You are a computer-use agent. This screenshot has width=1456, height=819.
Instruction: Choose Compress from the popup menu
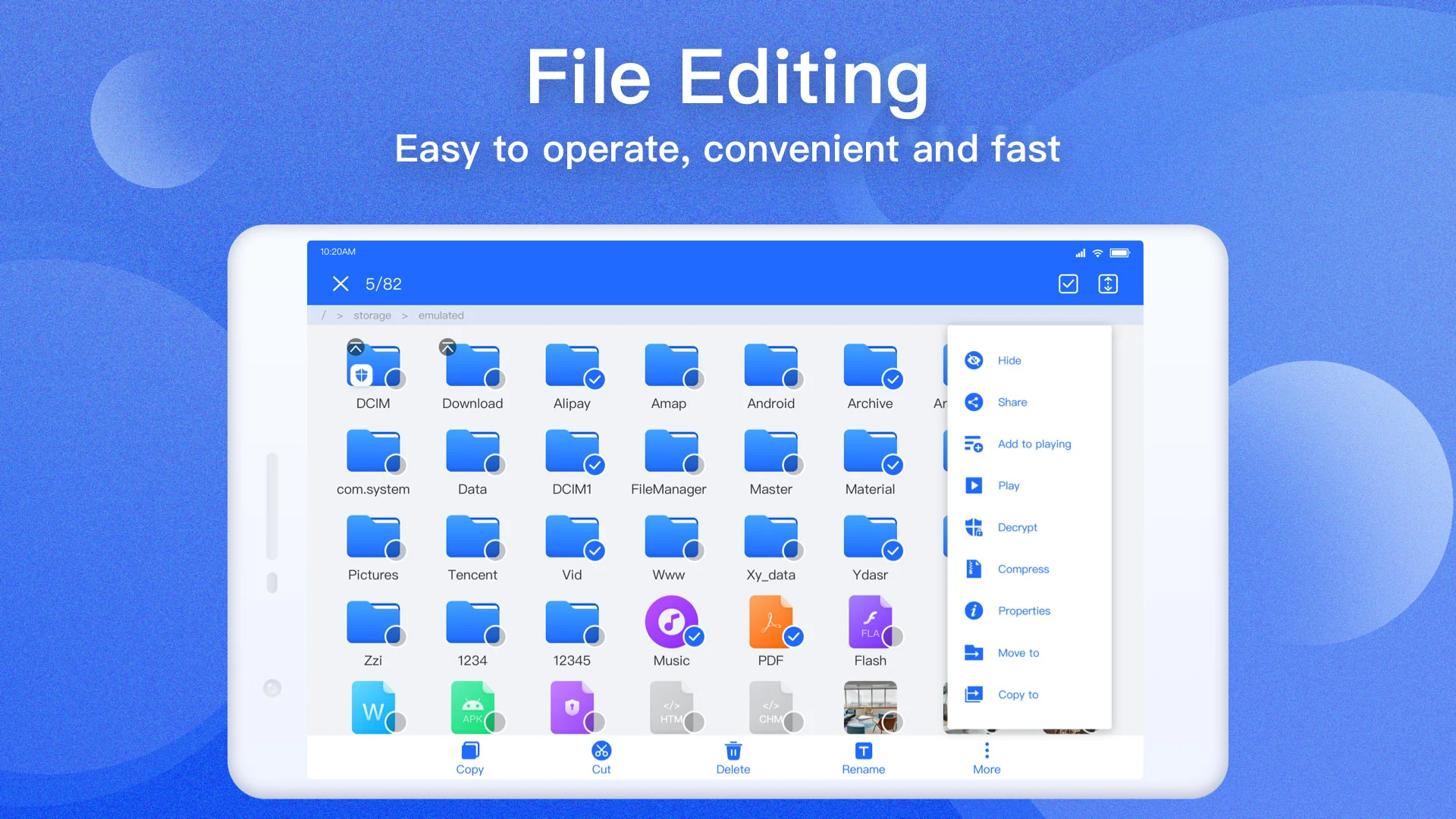click(x=1023, y=569)
